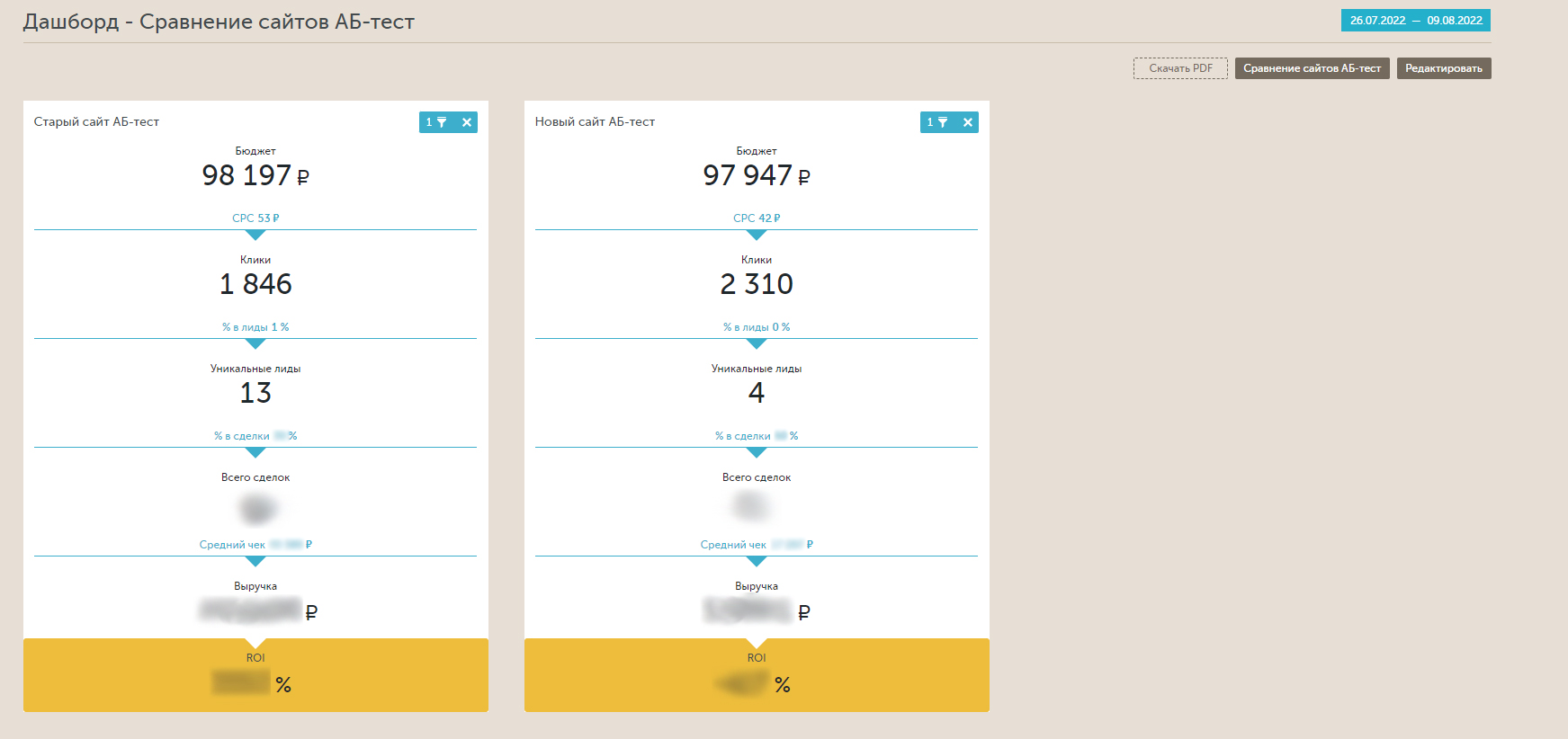Click the Скачать PDF button
Image resolution: width=1568 pixels, height=739 pixels.
point(1180,68)
